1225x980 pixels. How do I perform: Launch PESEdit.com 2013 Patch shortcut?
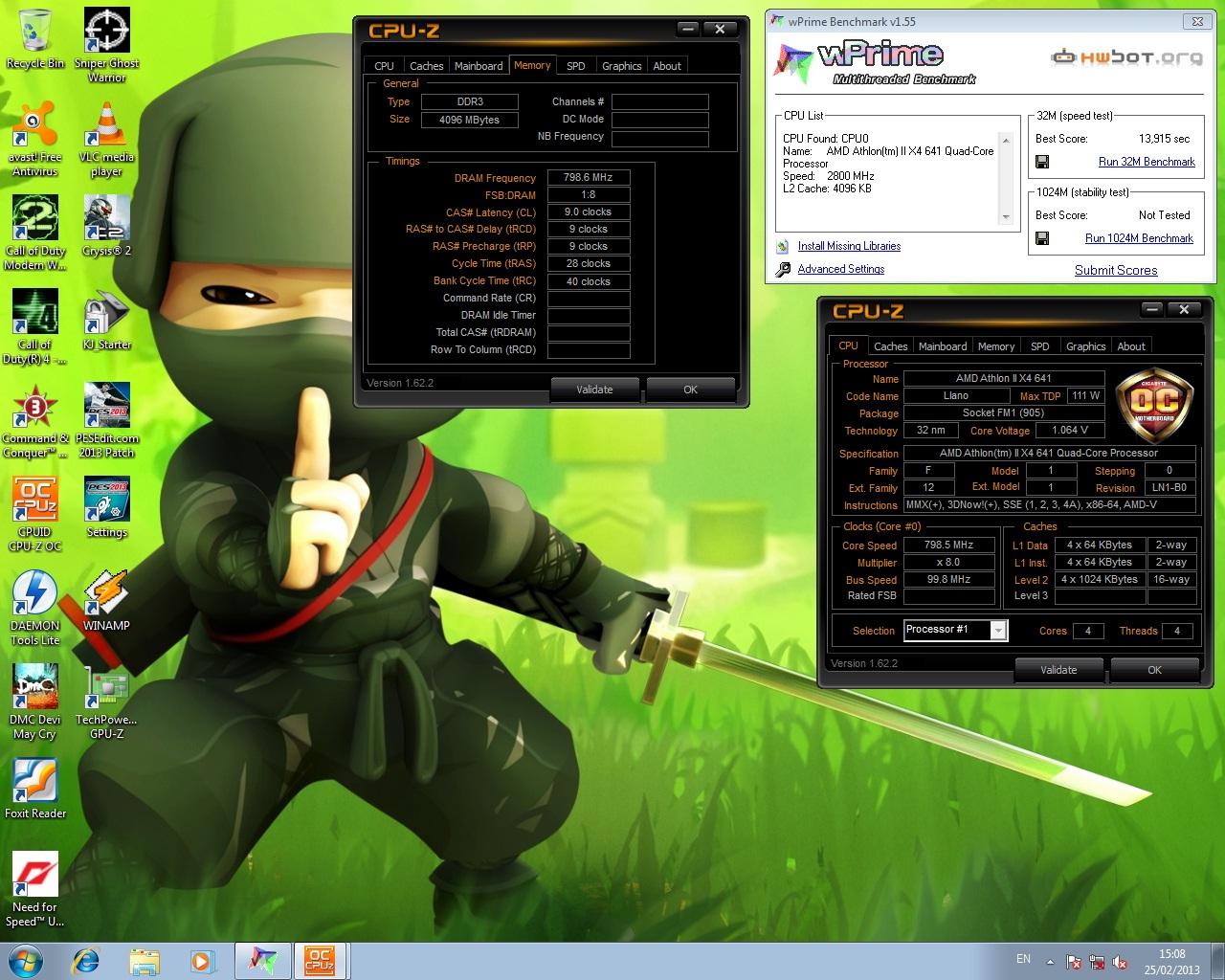point(107,420)
